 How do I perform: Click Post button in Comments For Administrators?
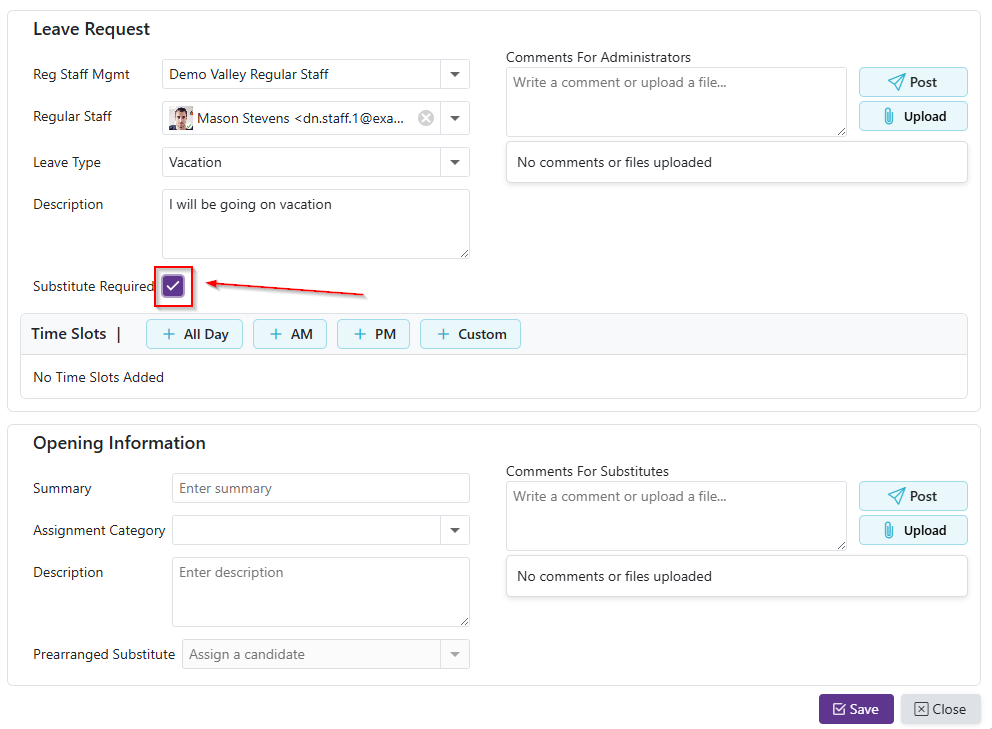click(x=912, y=82)
